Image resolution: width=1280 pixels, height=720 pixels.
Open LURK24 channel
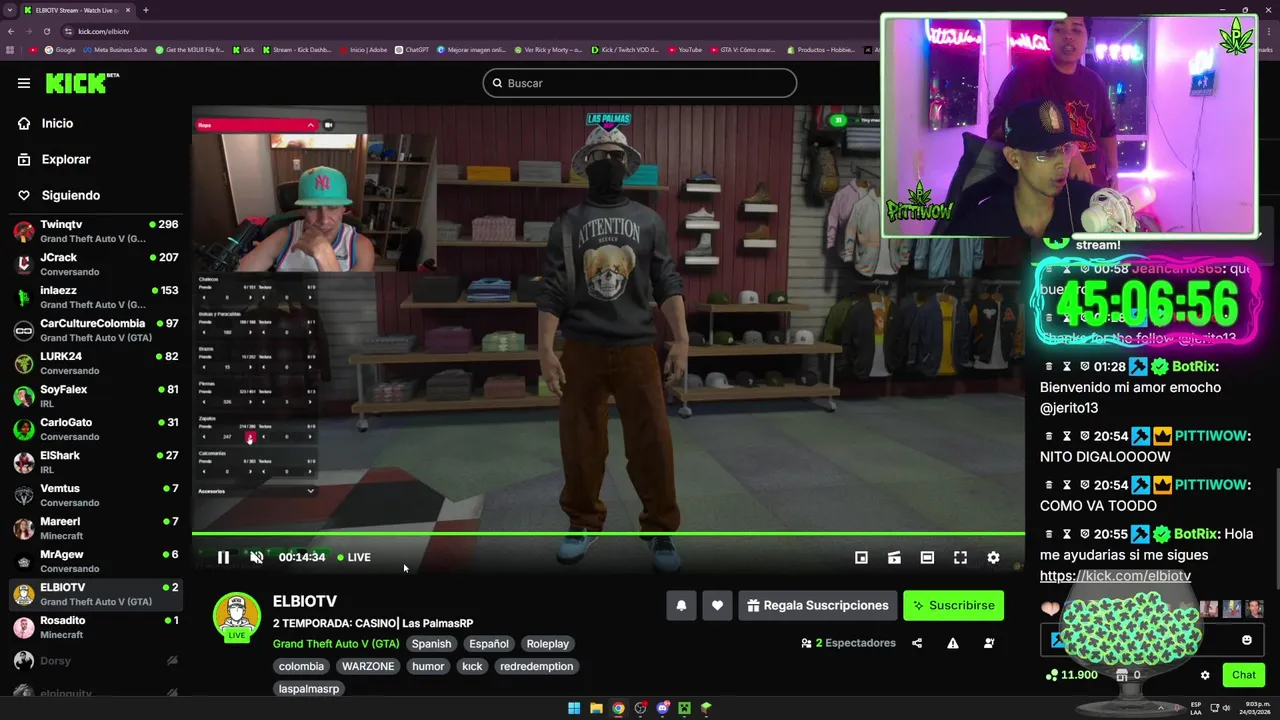point(96,363)
